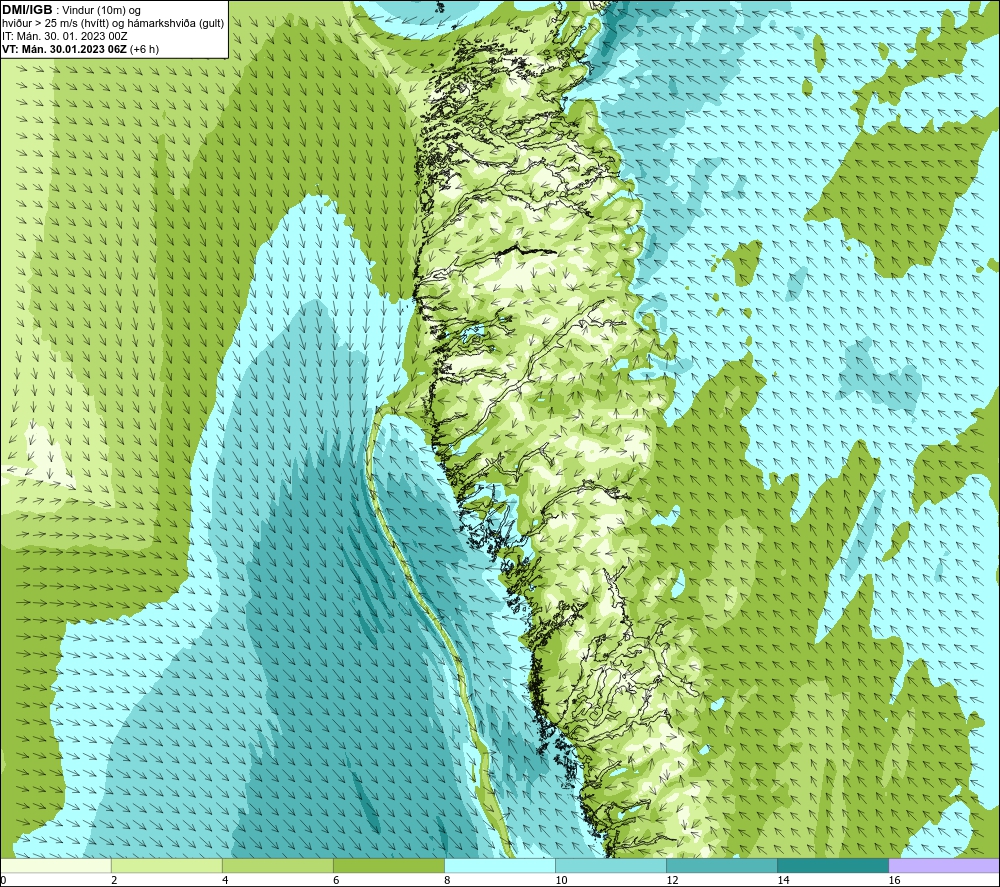Click the legend value '12'
The width and height of the screenshot is (1000, 887).
click(672, 880)
